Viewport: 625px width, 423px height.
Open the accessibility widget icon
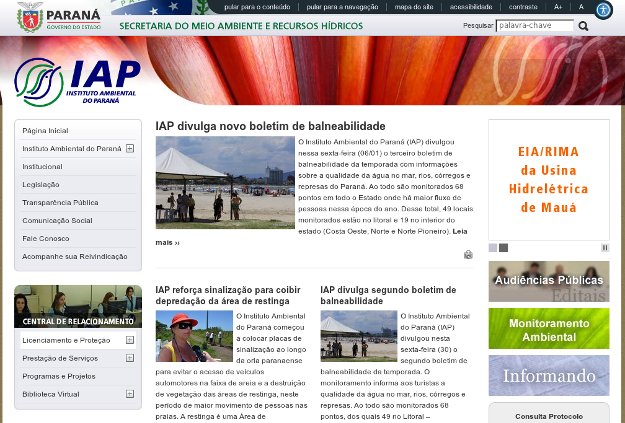point(603,10)
